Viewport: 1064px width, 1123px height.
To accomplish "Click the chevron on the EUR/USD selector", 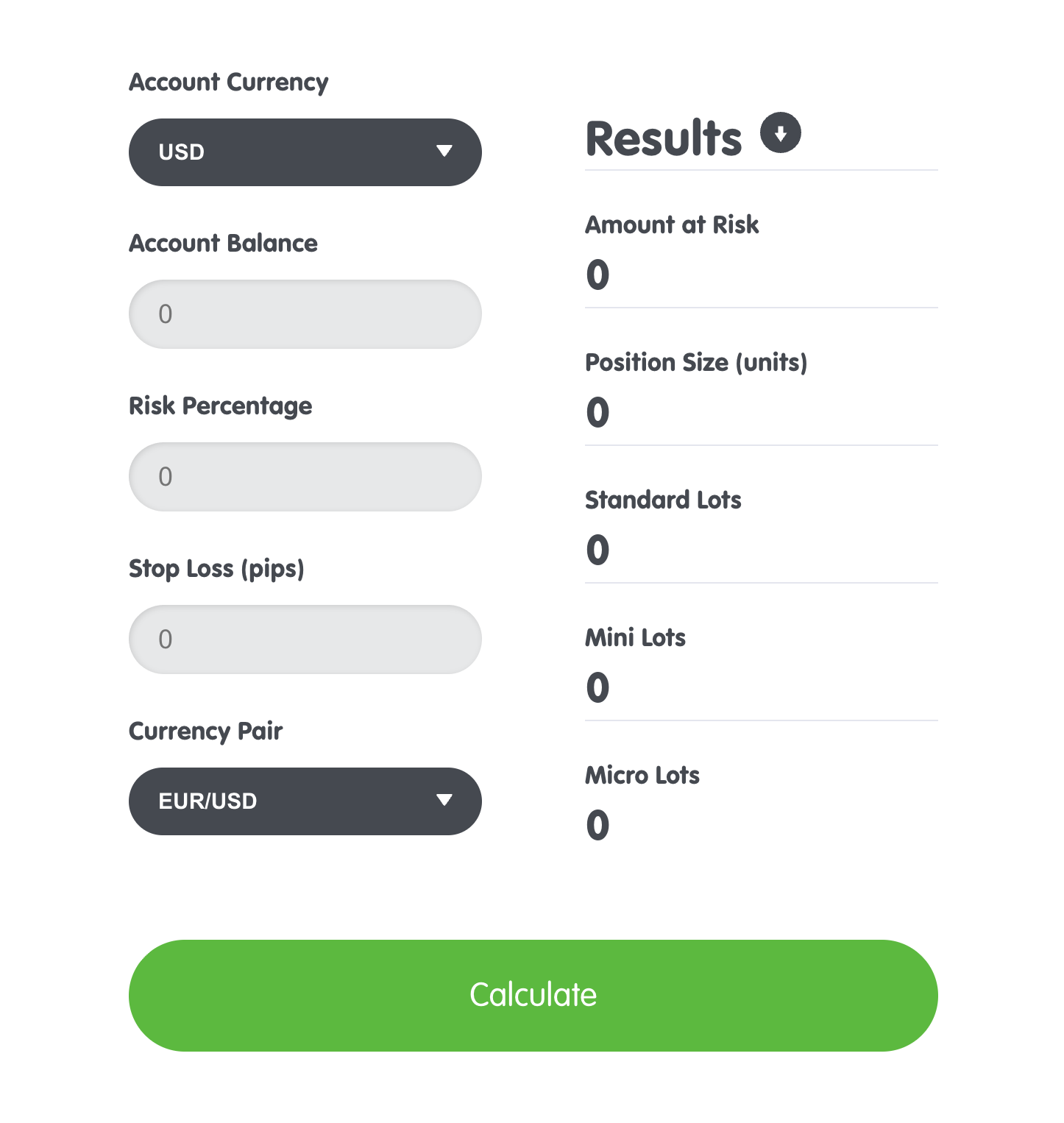I will point(444,801).
